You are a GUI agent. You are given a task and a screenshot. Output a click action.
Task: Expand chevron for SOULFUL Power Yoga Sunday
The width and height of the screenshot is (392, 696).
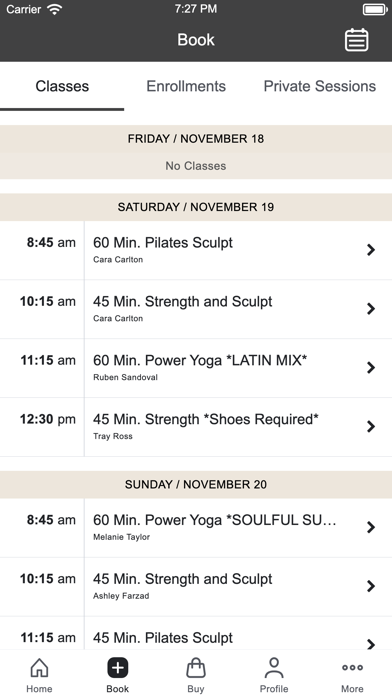[371, 527]
